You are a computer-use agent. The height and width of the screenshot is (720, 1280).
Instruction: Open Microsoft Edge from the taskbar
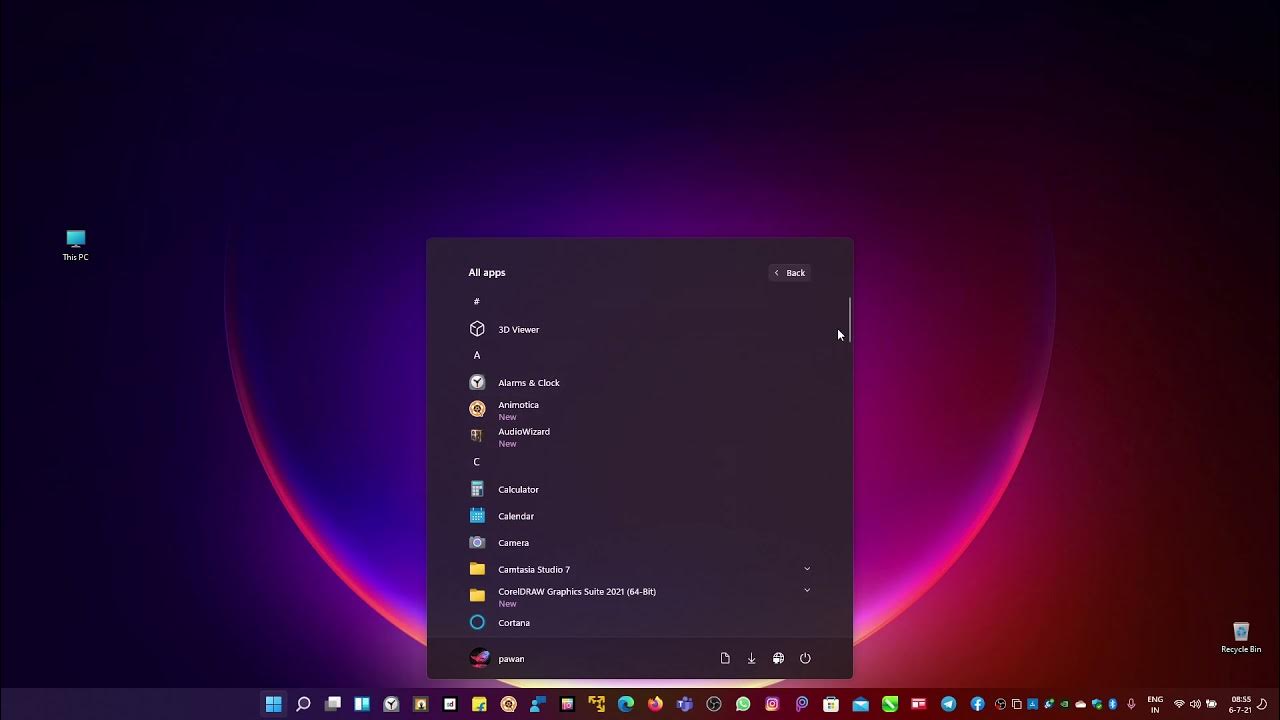point(626,704)
